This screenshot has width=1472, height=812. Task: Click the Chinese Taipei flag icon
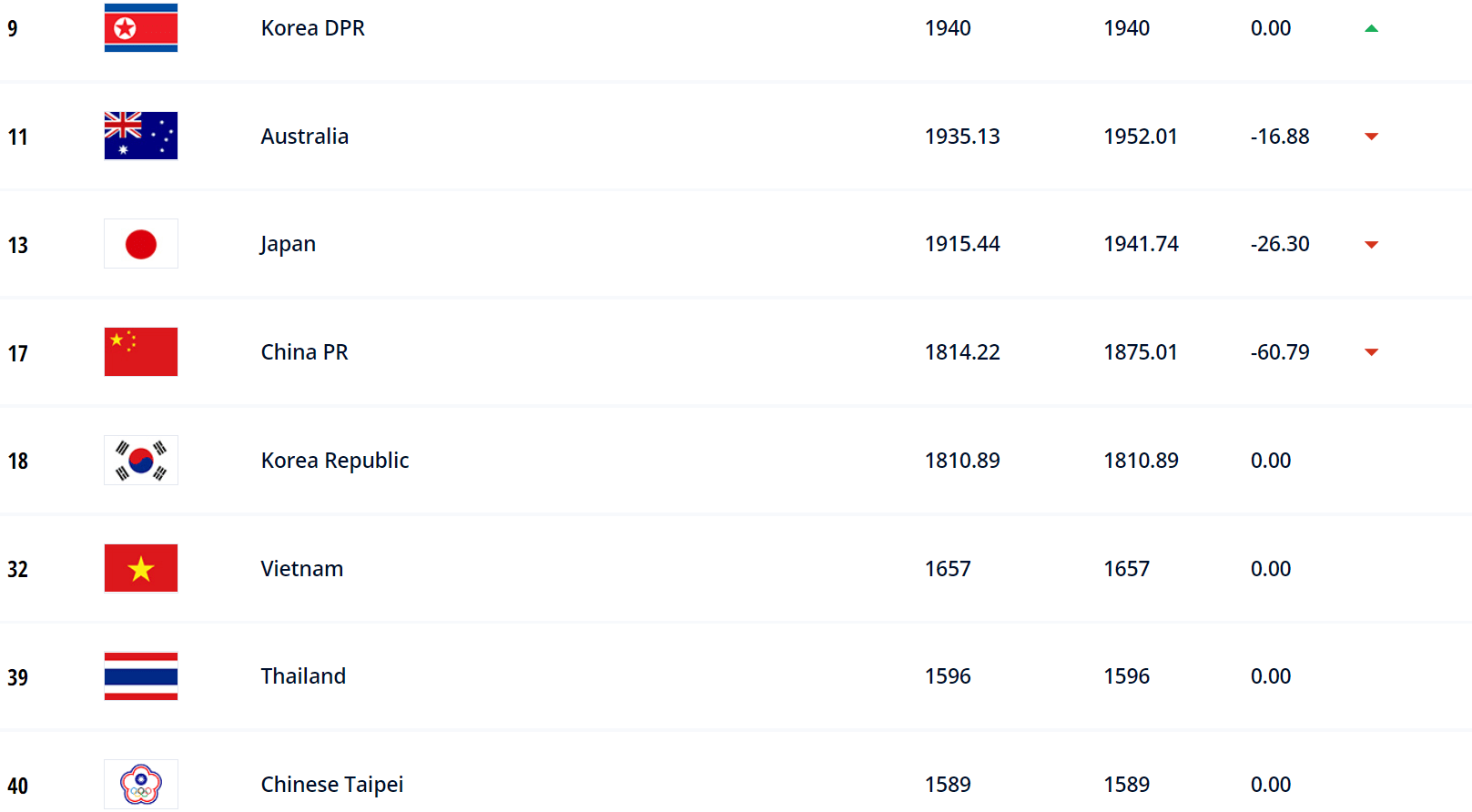[x=140, y=784]
